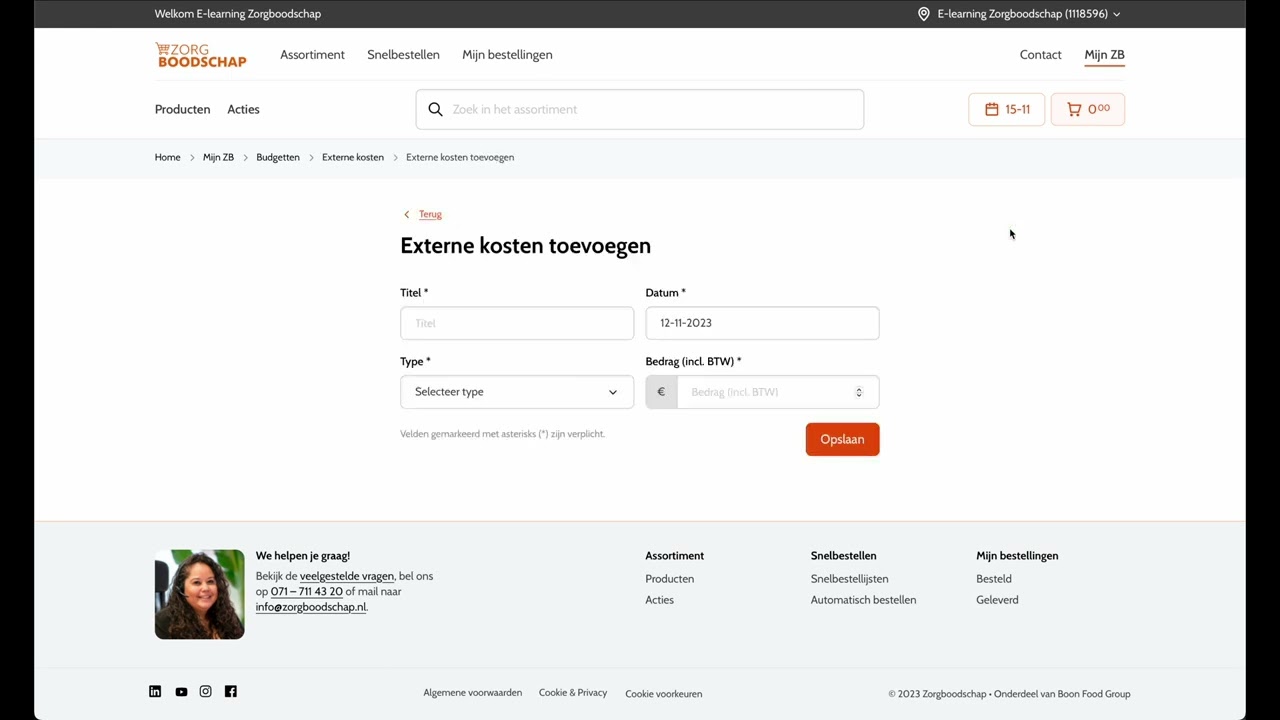Open Cookie & Privacy link
Screen dimensions: 1280x720
point(573,692)
